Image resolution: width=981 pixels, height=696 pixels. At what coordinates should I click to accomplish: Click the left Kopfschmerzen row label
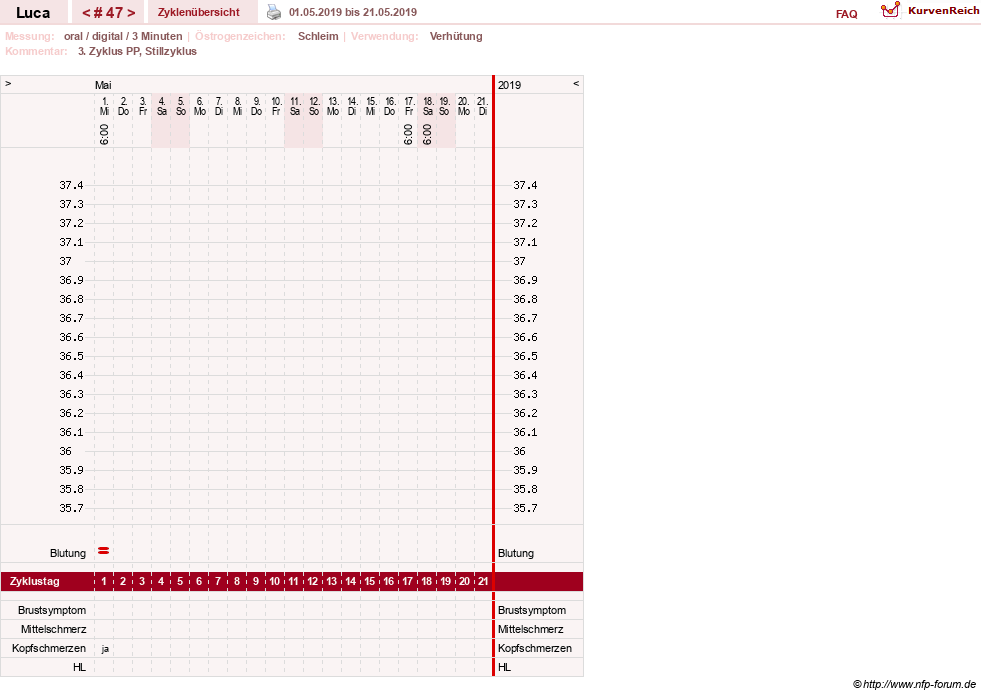coord(49,648)
